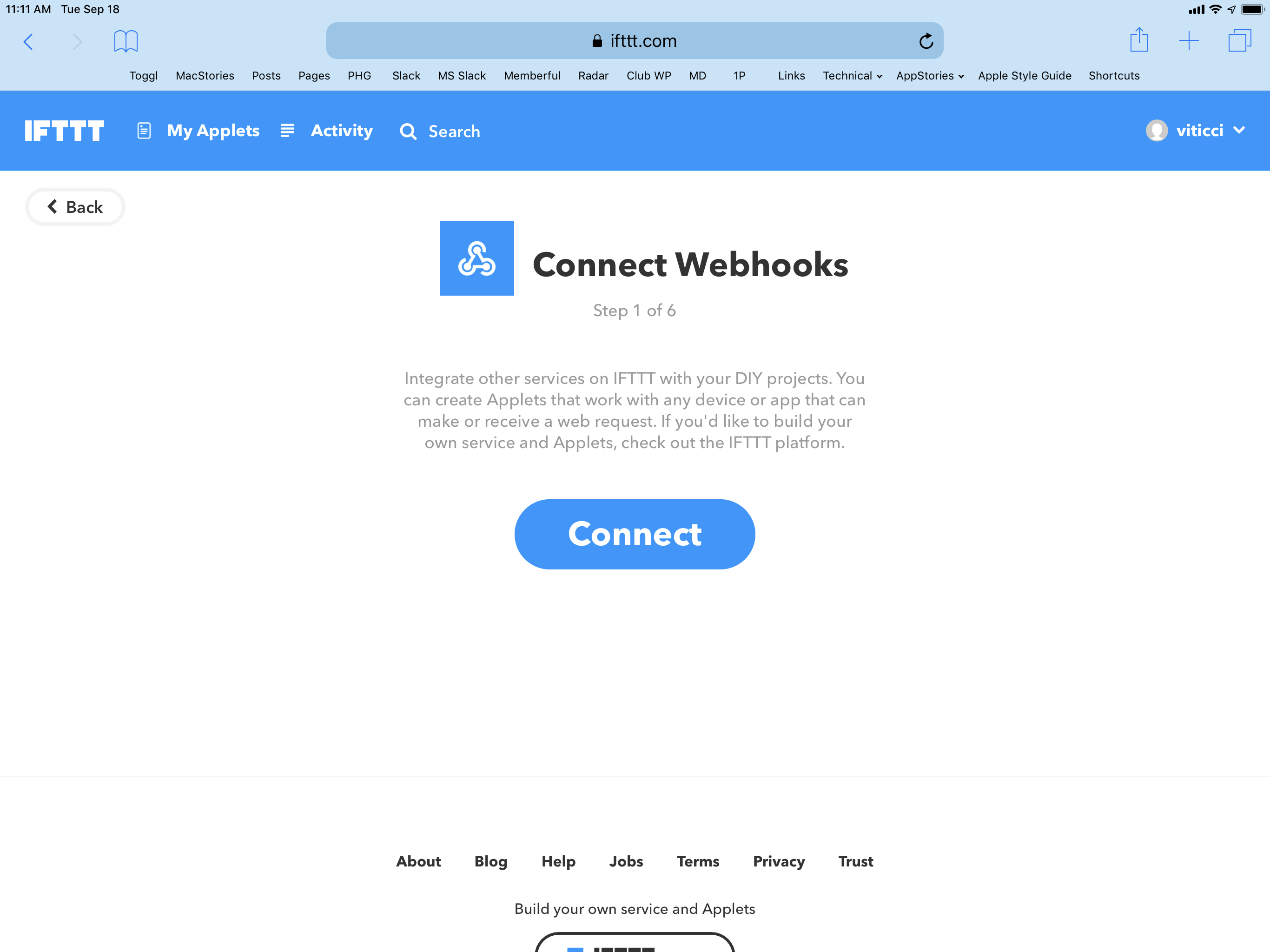Click the Privacy footer link

(x=779, y=862)
